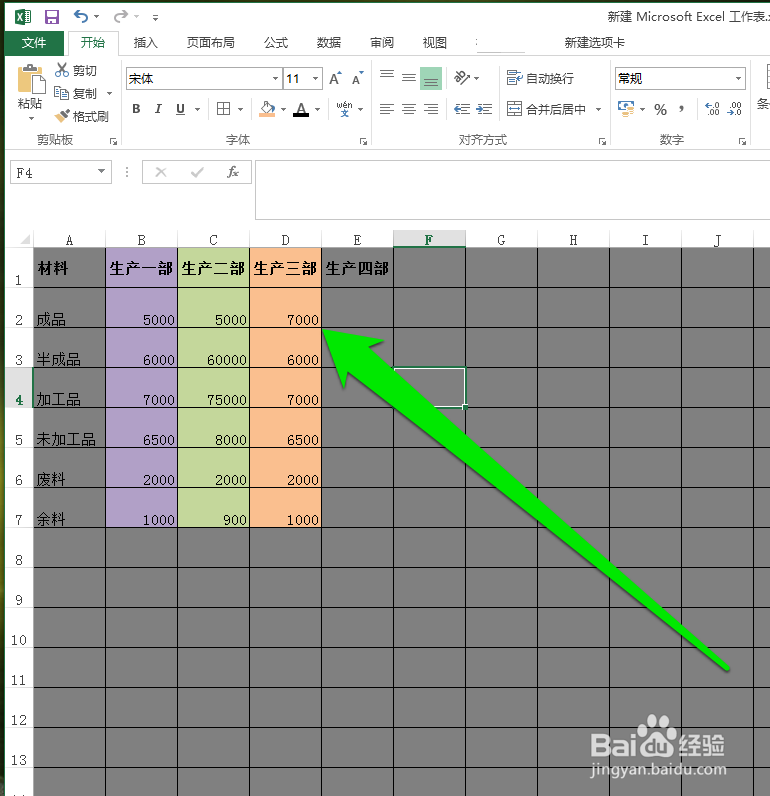This screenshot has width=770, height=796.
Task: Click the Format Painter (格式刷) icon
Action: 62,116
